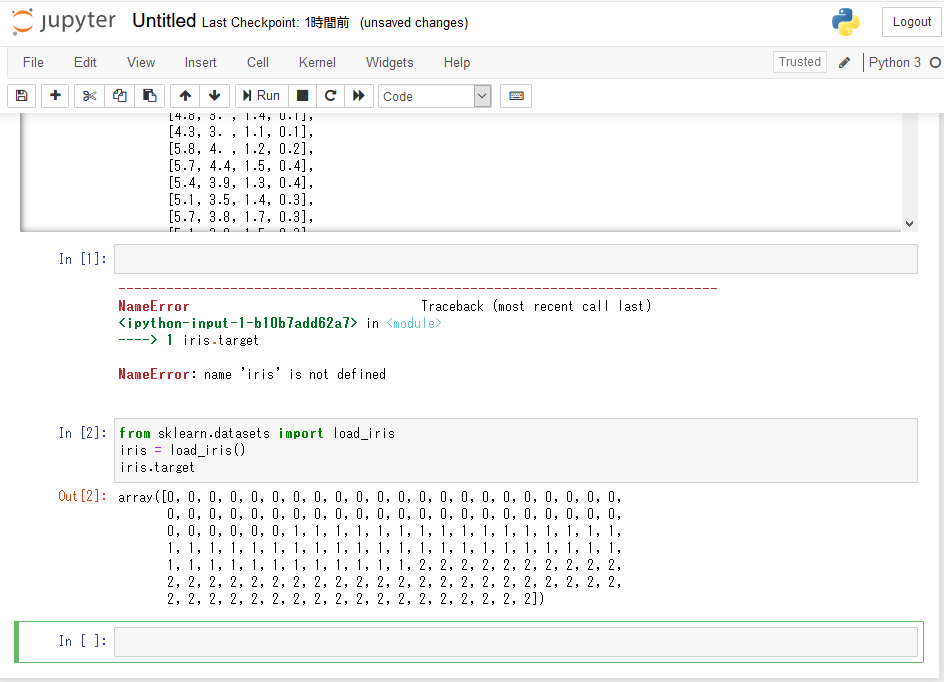Viewport: 944px width, 682px height.
Task: Open the command palette keyboard icon
Action: pyautogui.click(x=516, y=96)
